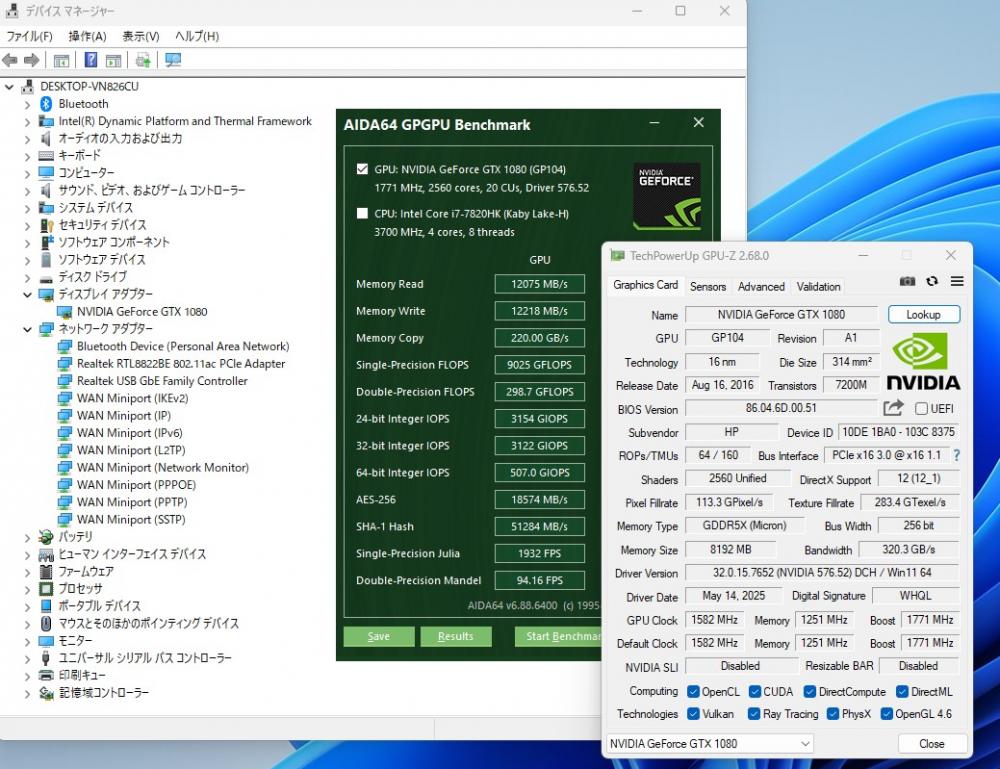This screenshot has width=1000, height=769.
Task: Switch to the Advanced tab in GPU-Z
Action: click(x=761, y=287)
